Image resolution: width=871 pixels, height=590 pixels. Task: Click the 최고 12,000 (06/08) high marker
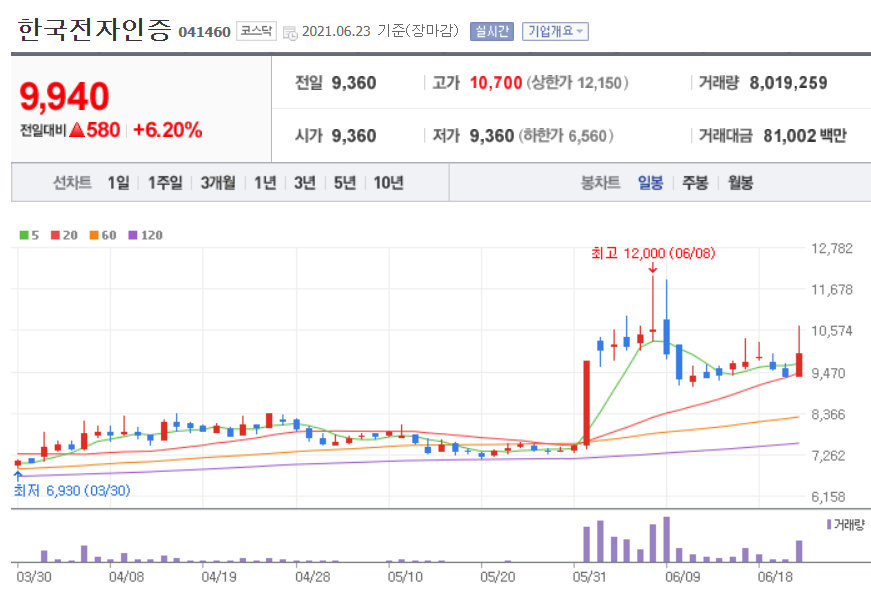point(653,253)
